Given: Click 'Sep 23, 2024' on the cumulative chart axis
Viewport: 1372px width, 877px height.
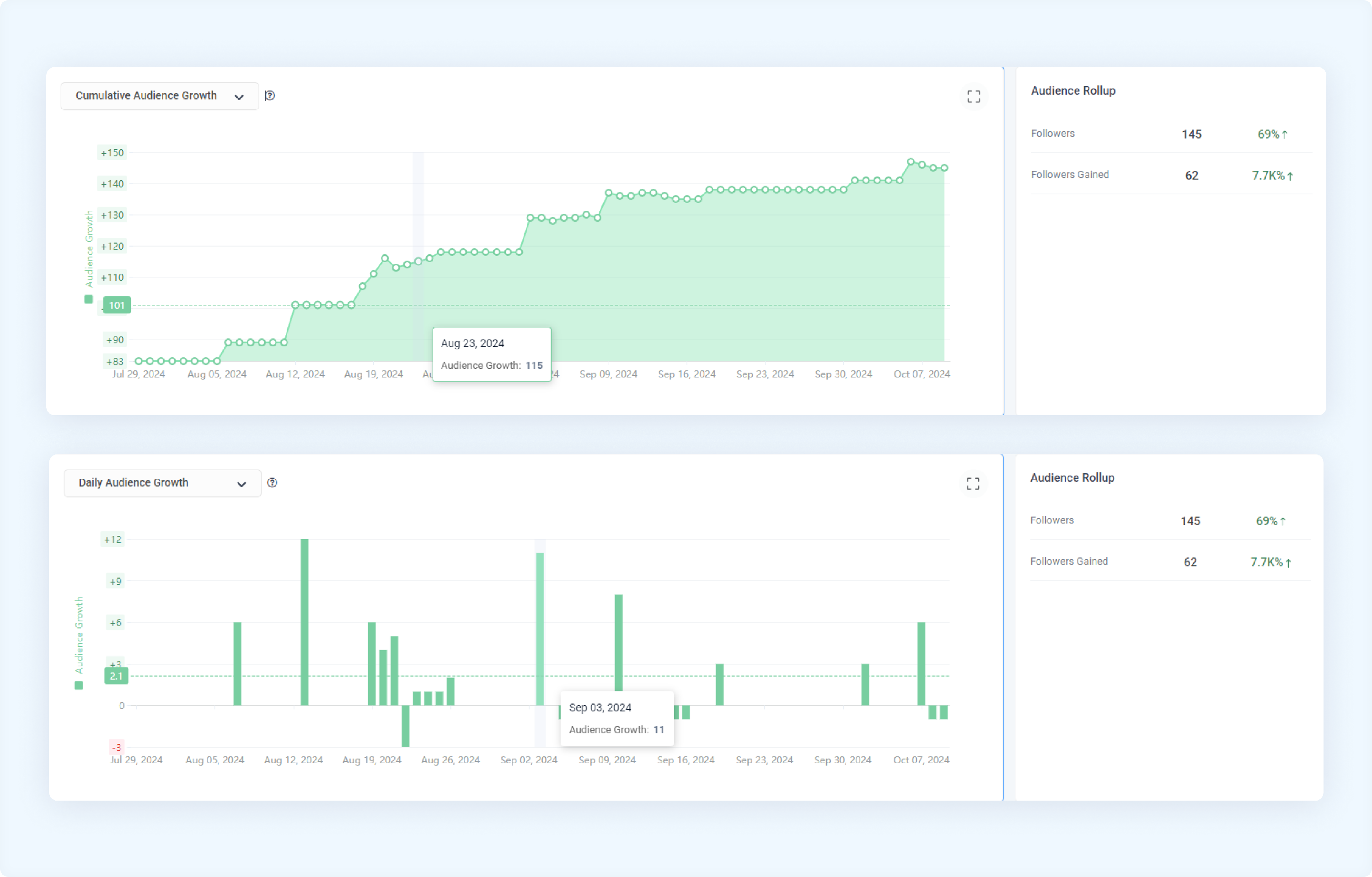Looking at the screenshot, I should tap(765, 374).
